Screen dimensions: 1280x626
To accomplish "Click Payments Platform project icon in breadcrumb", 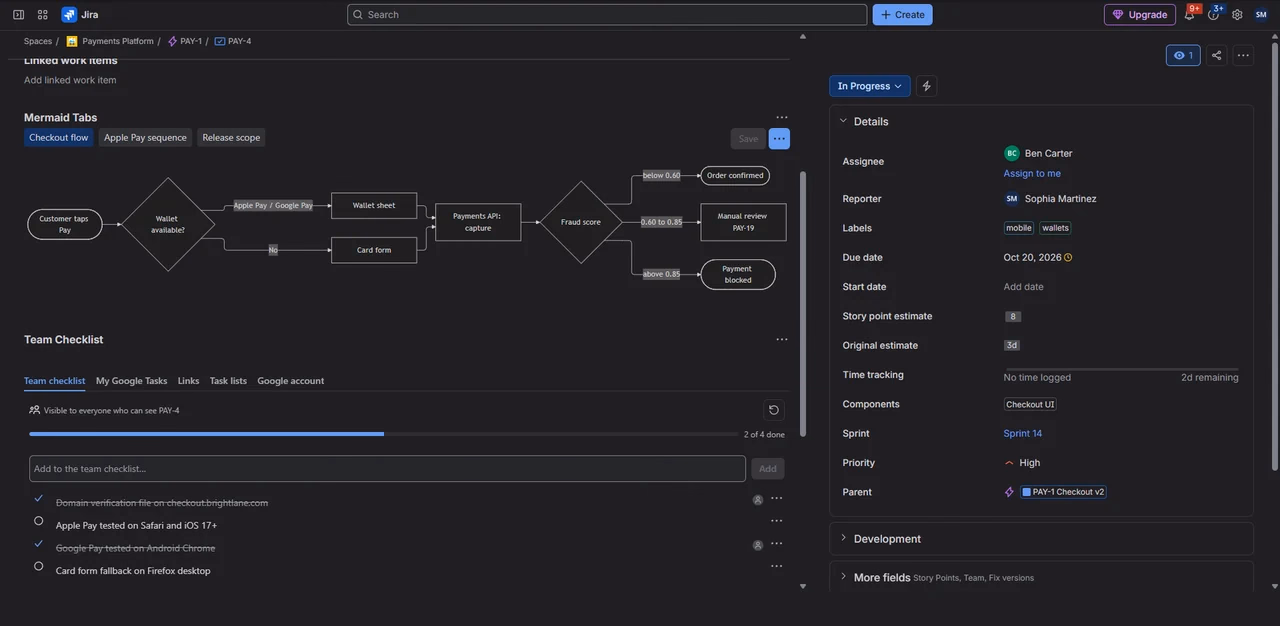I will tap(72, 41).
